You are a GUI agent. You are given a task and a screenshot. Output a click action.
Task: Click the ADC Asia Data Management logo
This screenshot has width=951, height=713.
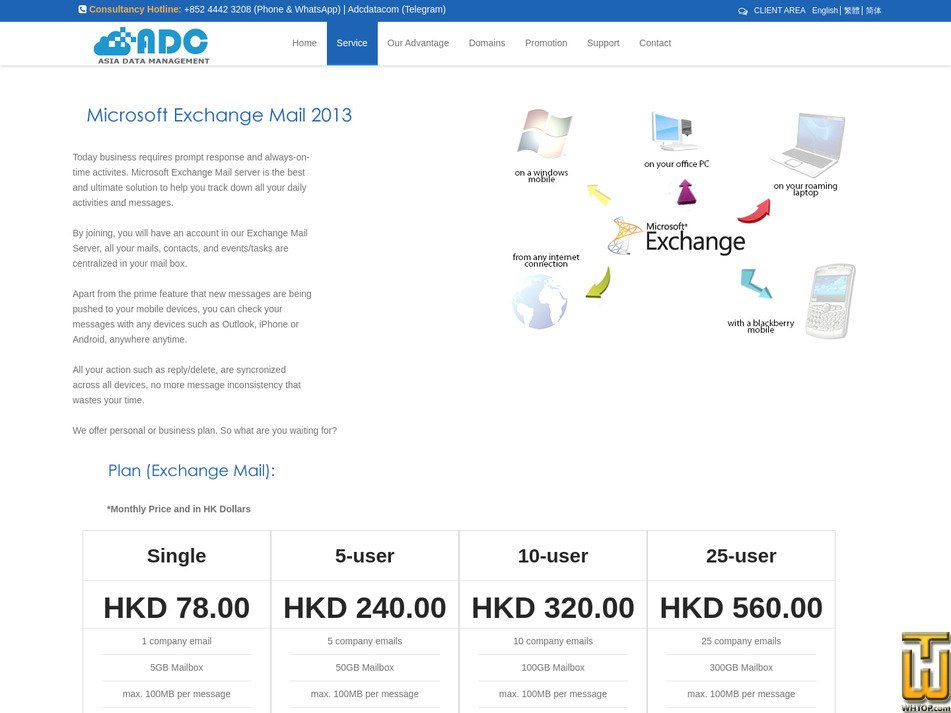point(151,45)
